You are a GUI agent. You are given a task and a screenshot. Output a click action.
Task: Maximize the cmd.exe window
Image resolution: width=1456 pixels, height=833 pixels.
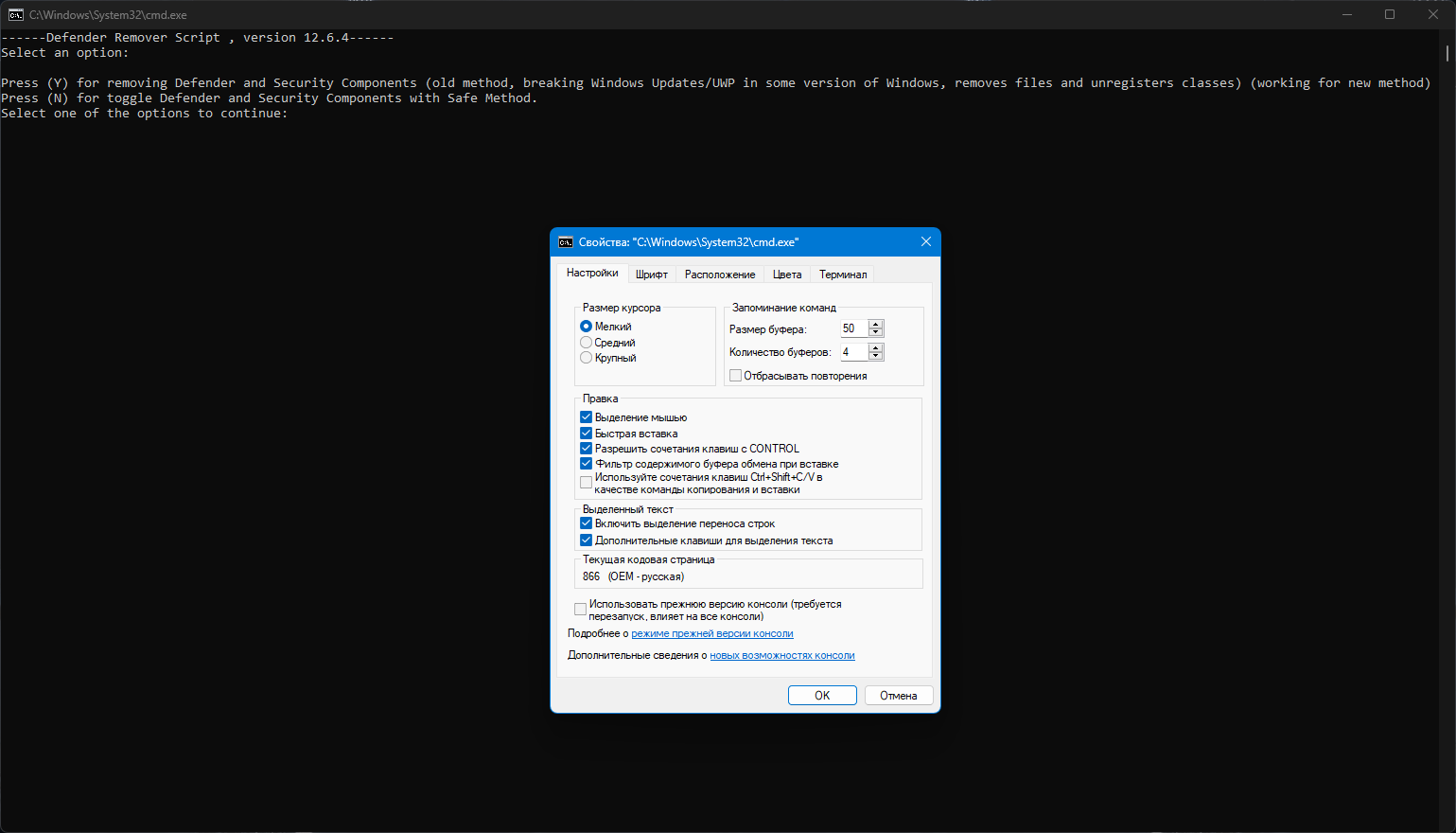coord(1390,14)
